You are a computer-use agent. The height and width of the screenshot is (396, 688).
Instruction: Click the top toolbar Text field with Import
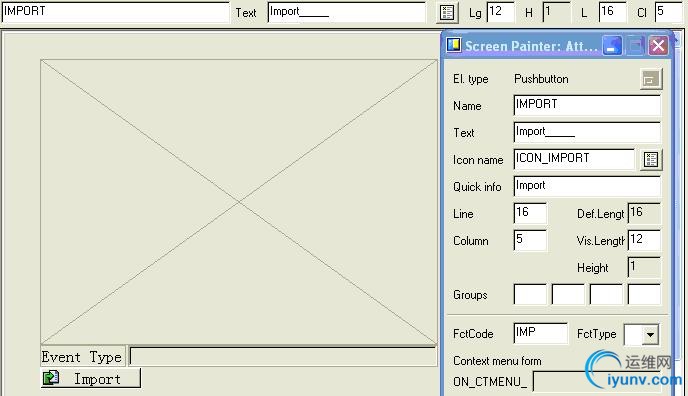point(346,12)
